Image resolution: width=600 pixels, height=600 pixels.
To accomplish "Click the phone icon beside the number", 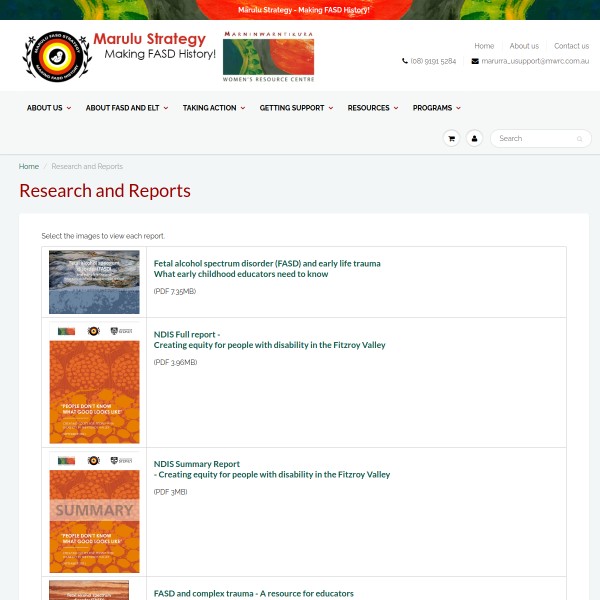I will point(405,61).
